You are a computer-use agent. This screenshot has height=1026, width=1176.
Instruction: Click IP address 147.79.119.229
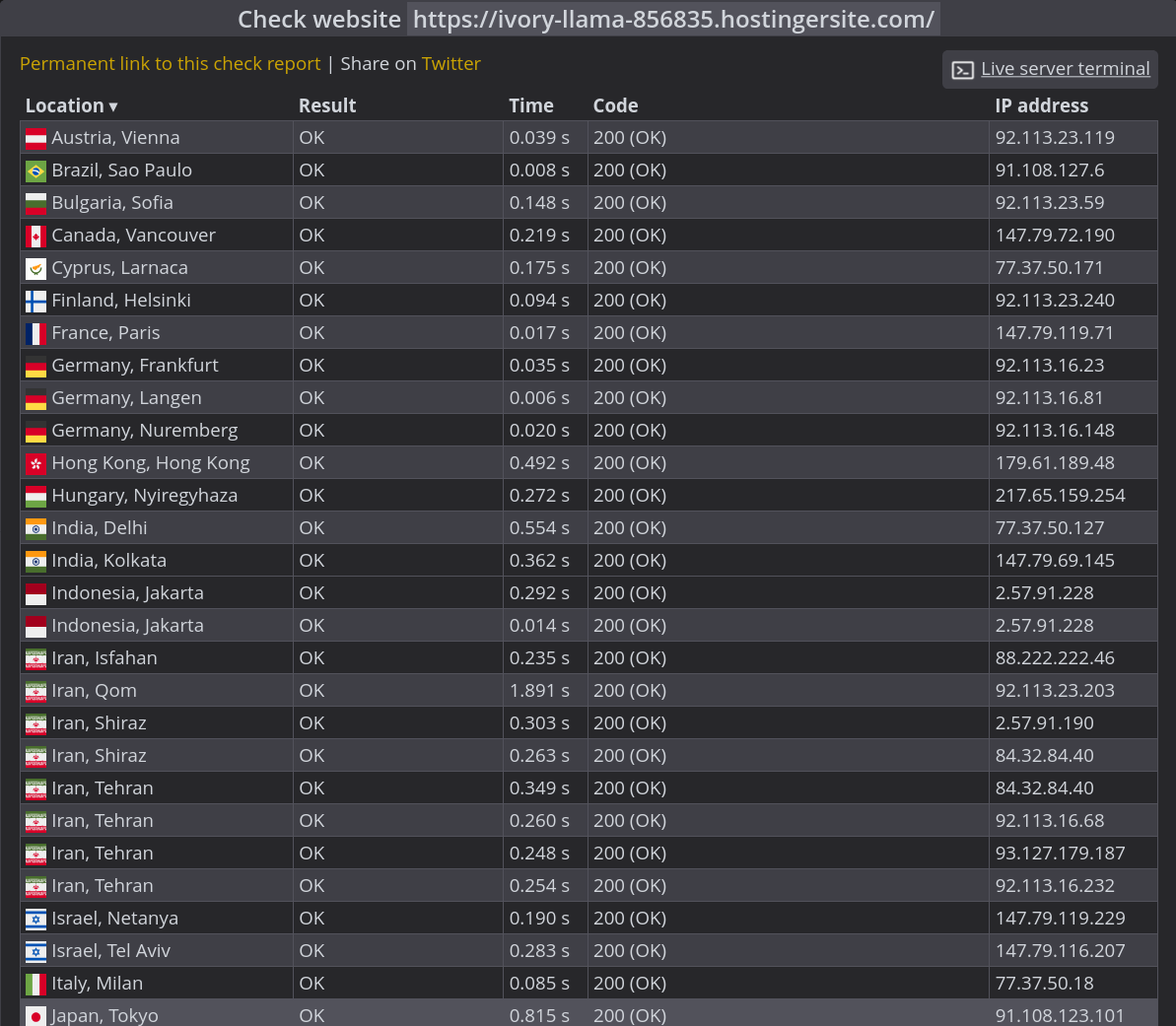pos(1060,918)
